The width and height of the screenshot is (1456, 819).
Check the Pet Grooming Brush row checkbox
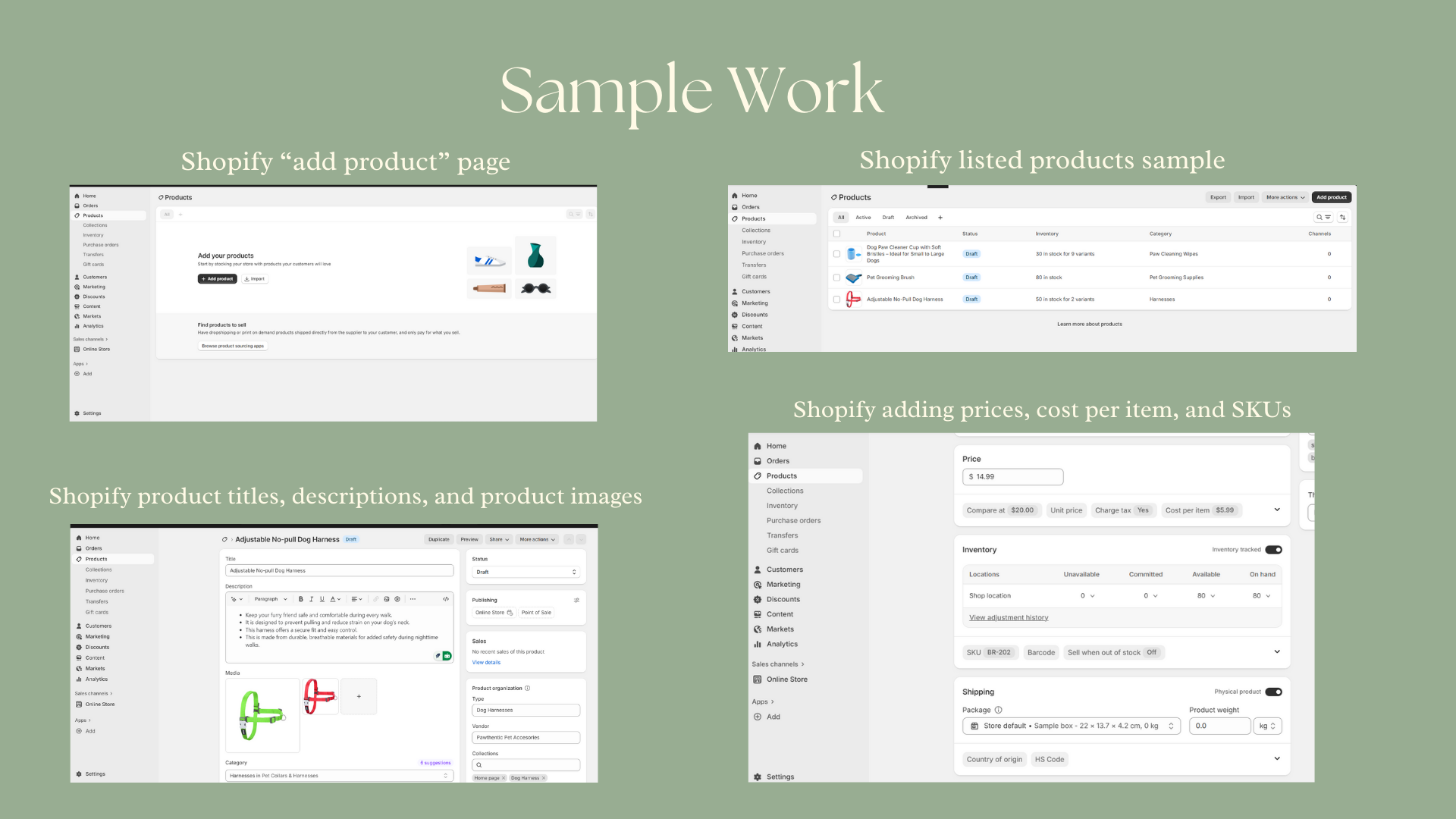836,278
